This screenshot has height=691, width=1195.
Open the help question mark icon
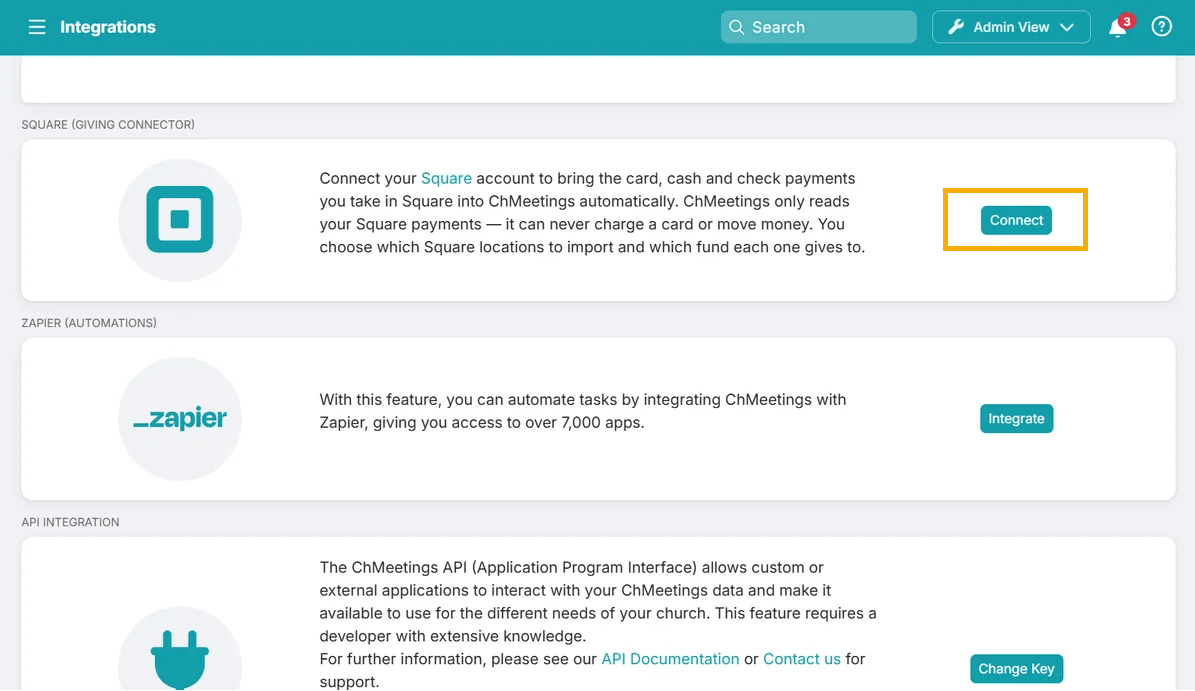(x=1161, y=27)
